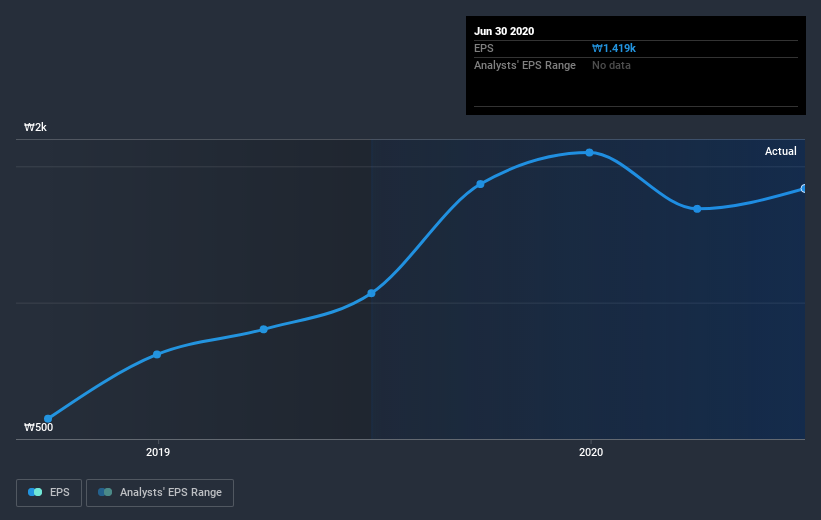Click the ₩2k y-axis label

pyautogui.click(x=35, y=127)
